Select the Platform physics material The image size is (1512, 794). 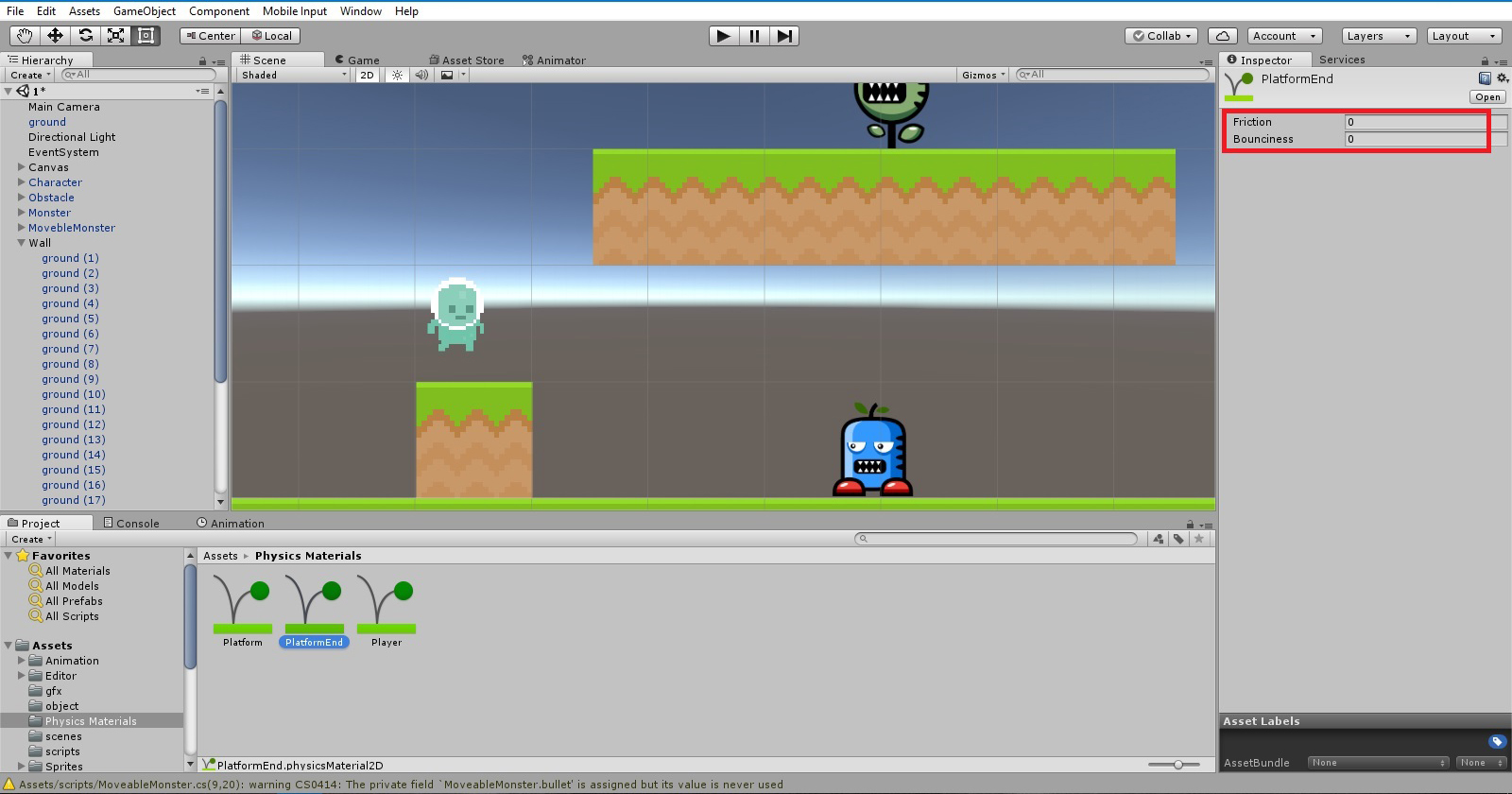243,611
